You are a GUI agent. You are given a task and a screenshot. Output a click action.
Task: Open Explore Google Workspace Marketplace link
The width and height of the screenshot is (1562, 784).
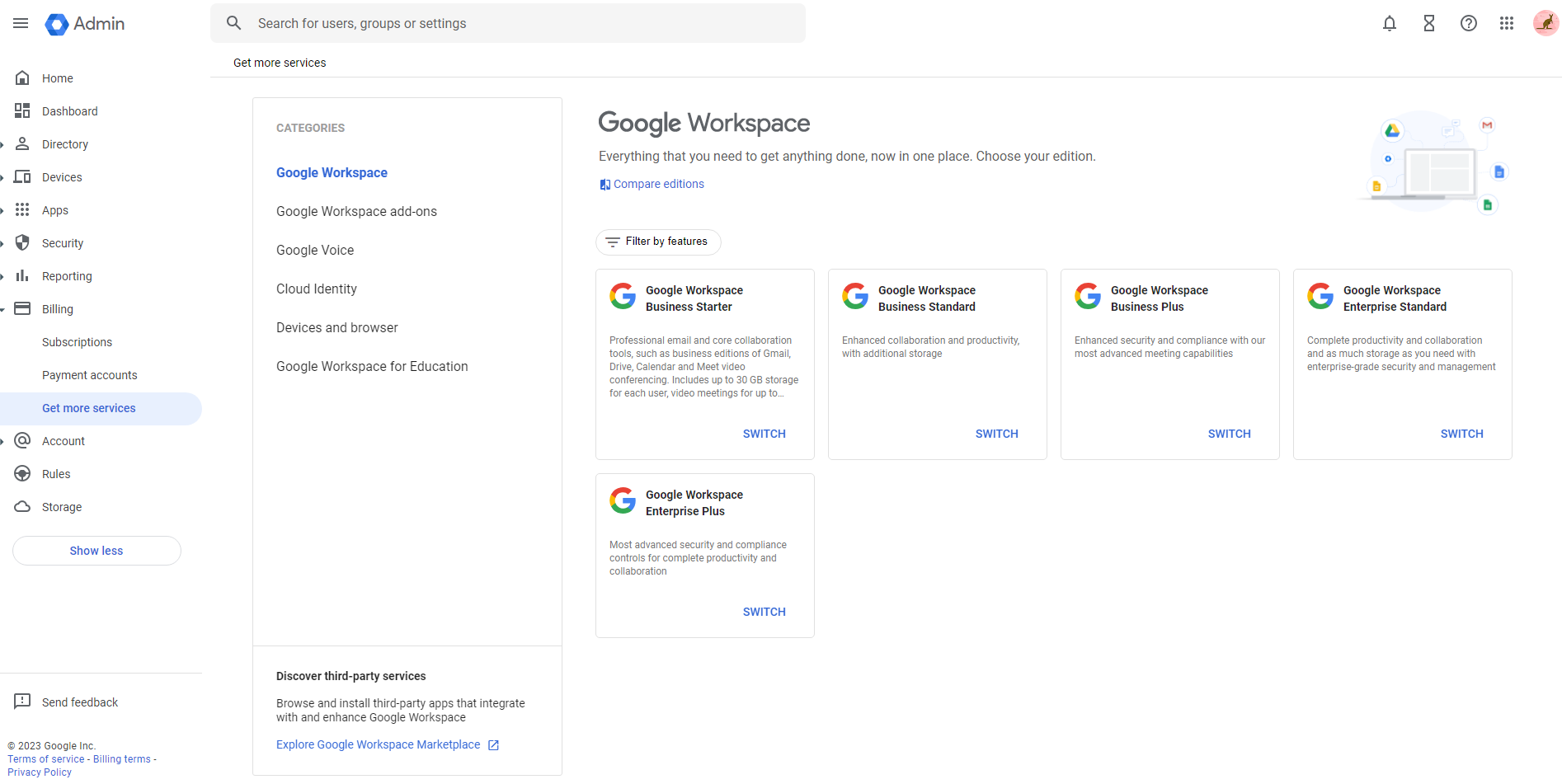coord(378,744)
